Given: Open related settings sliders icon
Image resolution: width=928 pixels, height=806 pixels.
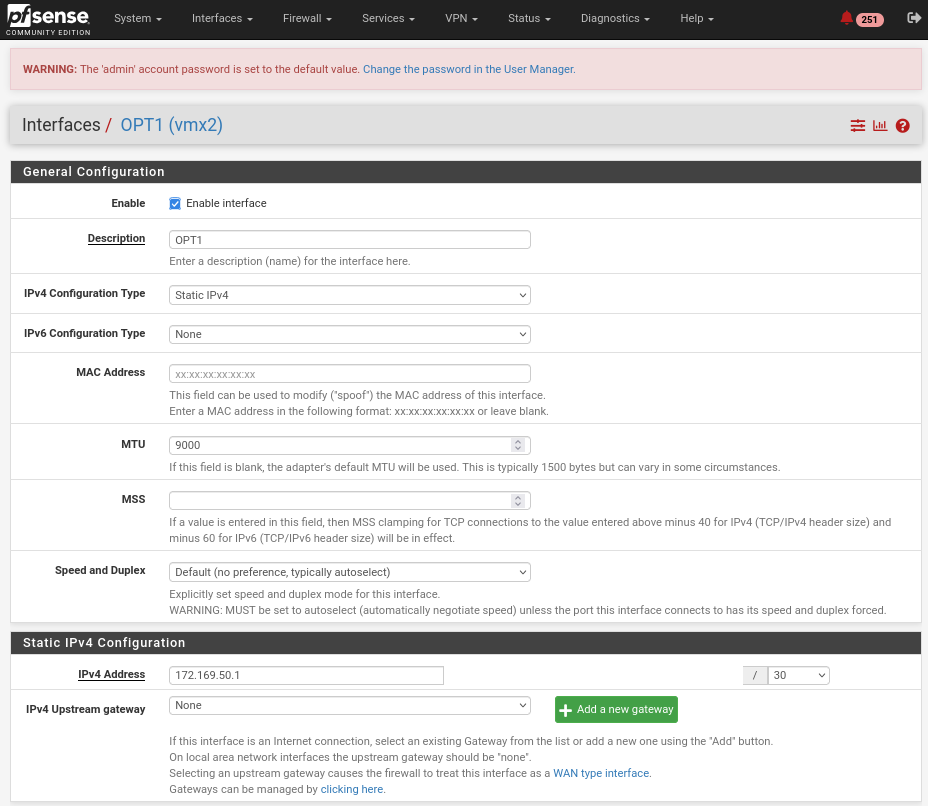Looking at the screenshot, I should coord(858,125).
